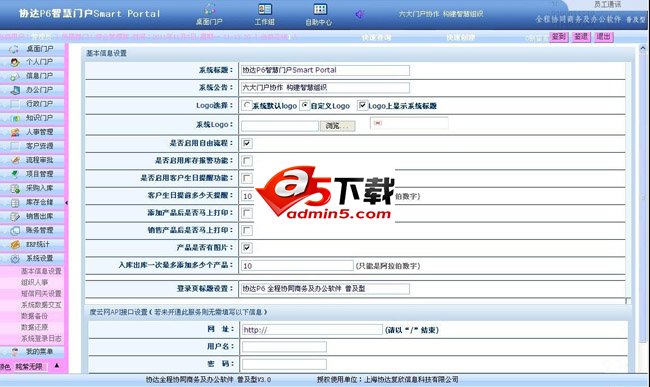Open 系统数据交互 submenu item
Viewport: 650px width, 387px height.
coord(41,305)
